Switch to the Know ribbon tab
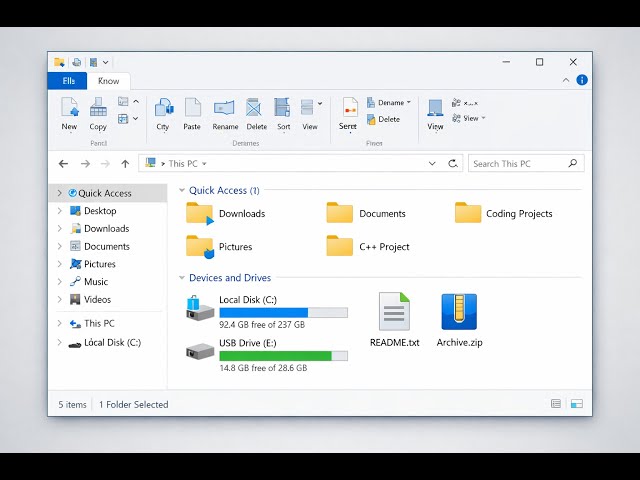The height and width of the screenshot is (480, 640). coord(109,81)
